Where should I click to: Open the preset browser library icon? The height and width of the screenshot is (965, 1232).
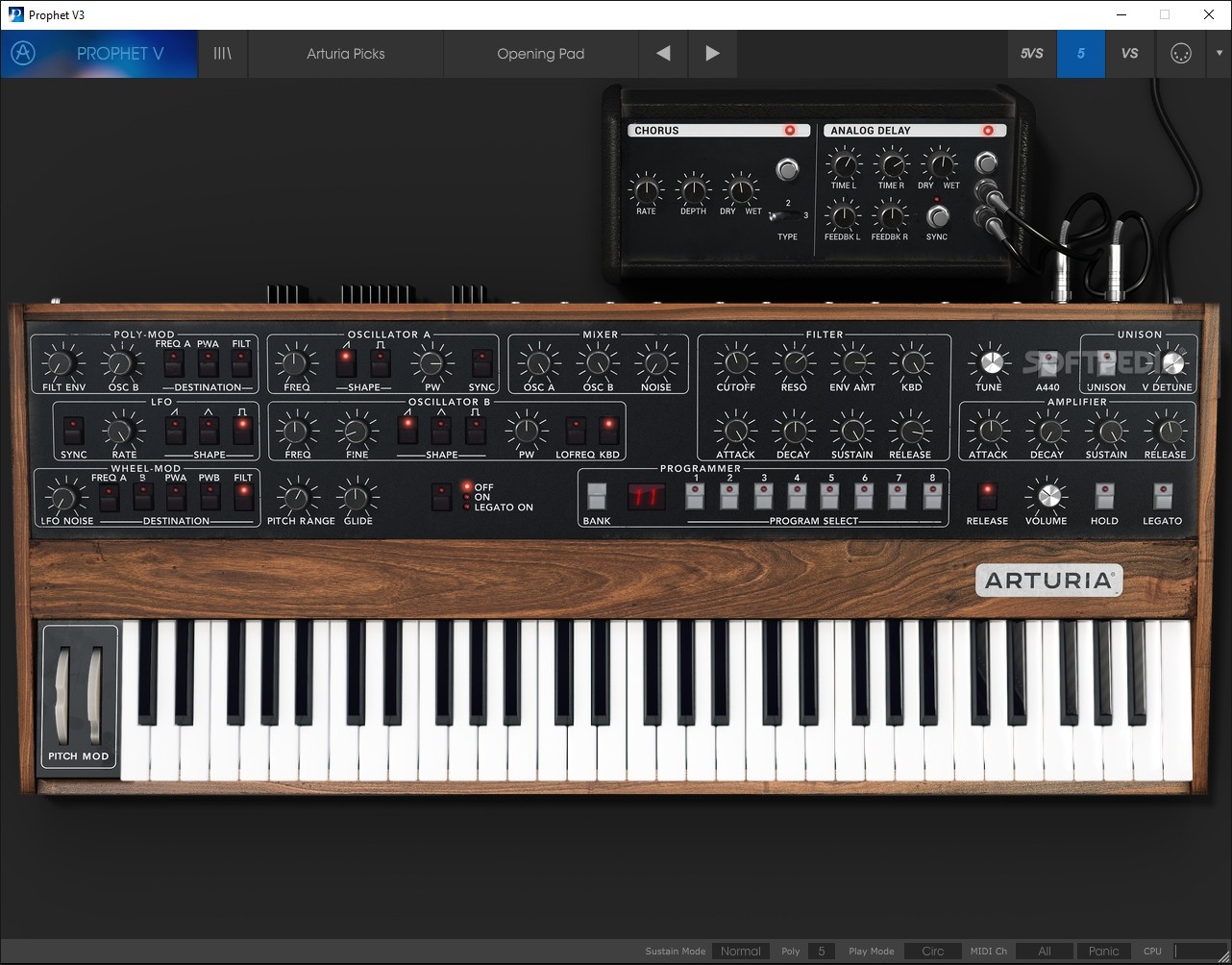tap(222, 54)
